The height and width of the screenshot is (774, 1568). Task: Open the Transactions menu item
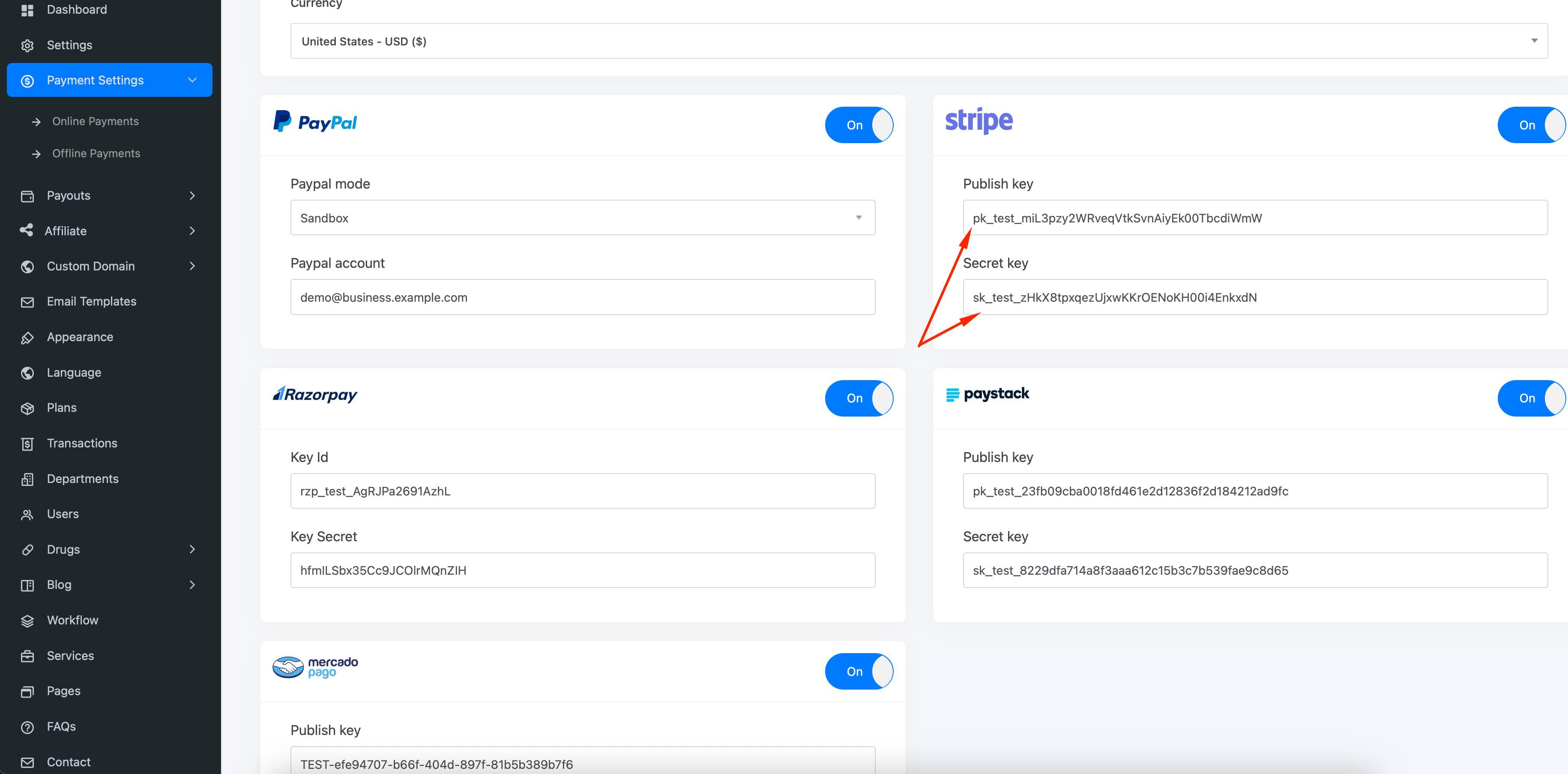click(82, 443)
